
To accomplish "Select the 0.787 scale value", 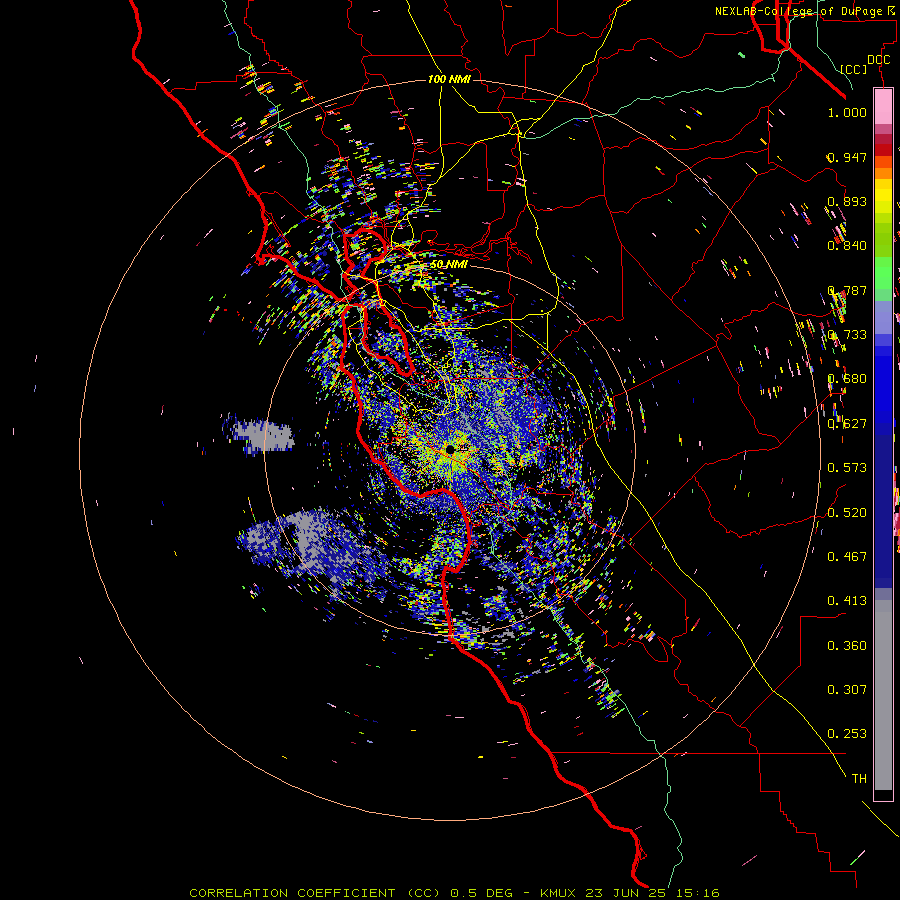I will coord(847,290).
